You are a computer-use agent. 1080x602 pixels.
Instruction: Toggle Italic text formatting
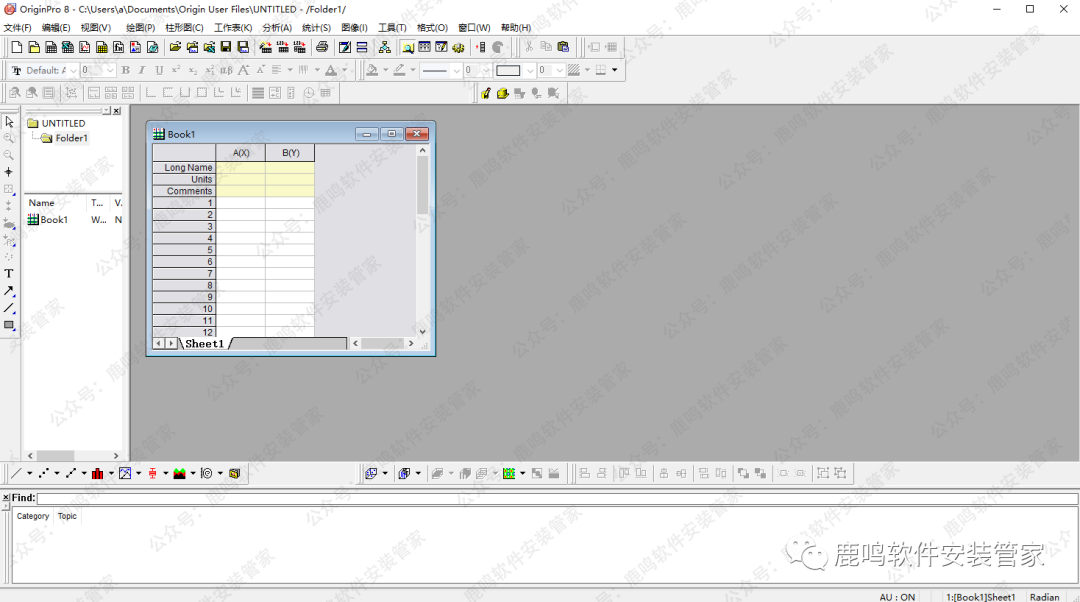pyautogui.click(x=142, y=70)
